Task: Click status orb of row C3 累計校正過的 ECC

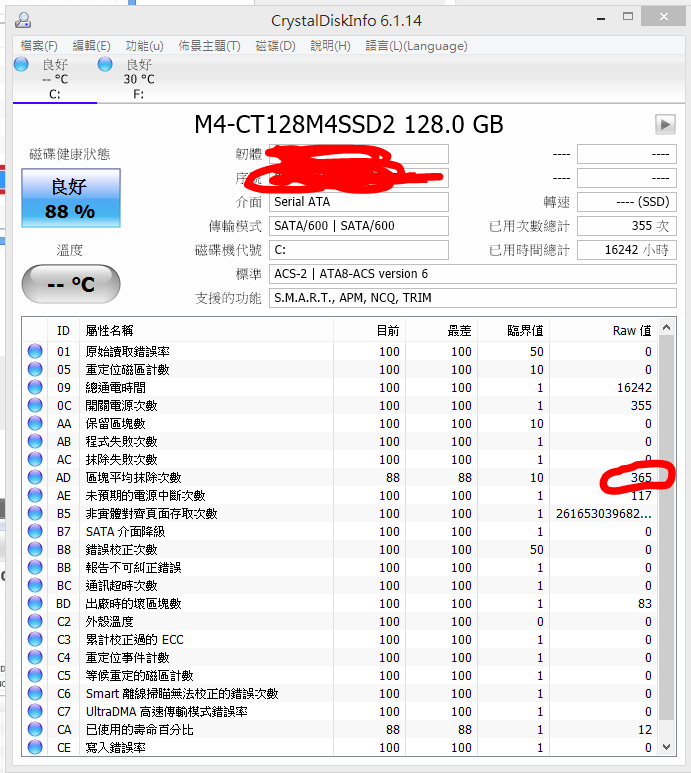Action: pyautogui.click(x=35, y=639)
